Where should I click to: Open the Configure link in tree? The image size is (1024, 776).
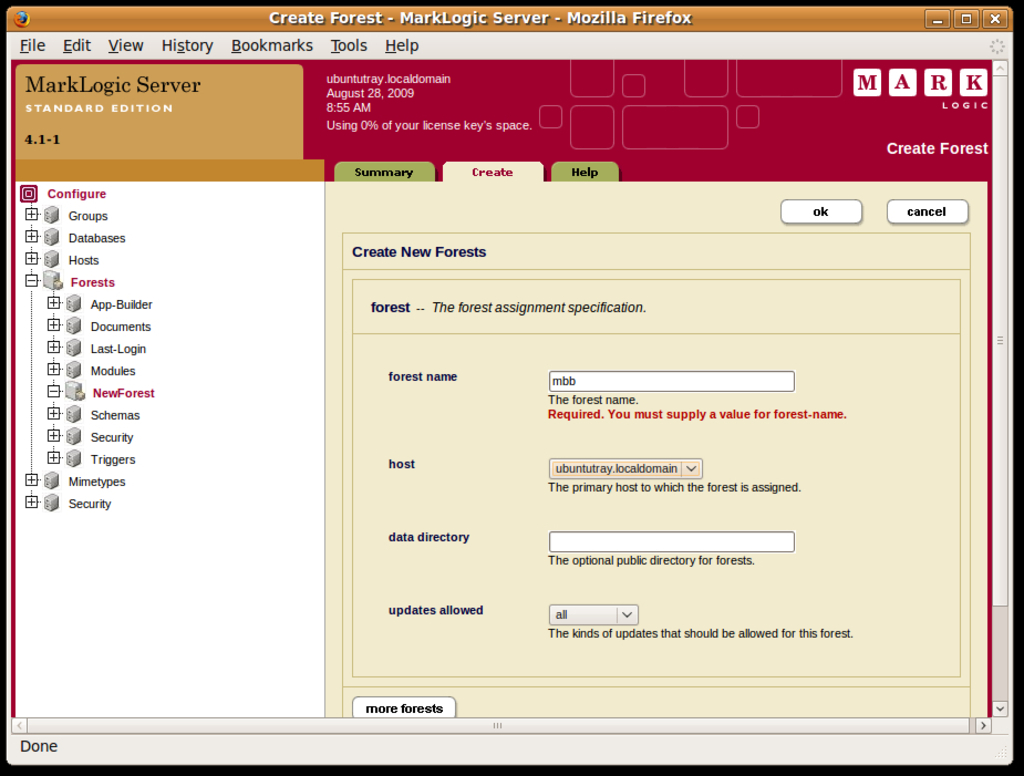(76, 194)
